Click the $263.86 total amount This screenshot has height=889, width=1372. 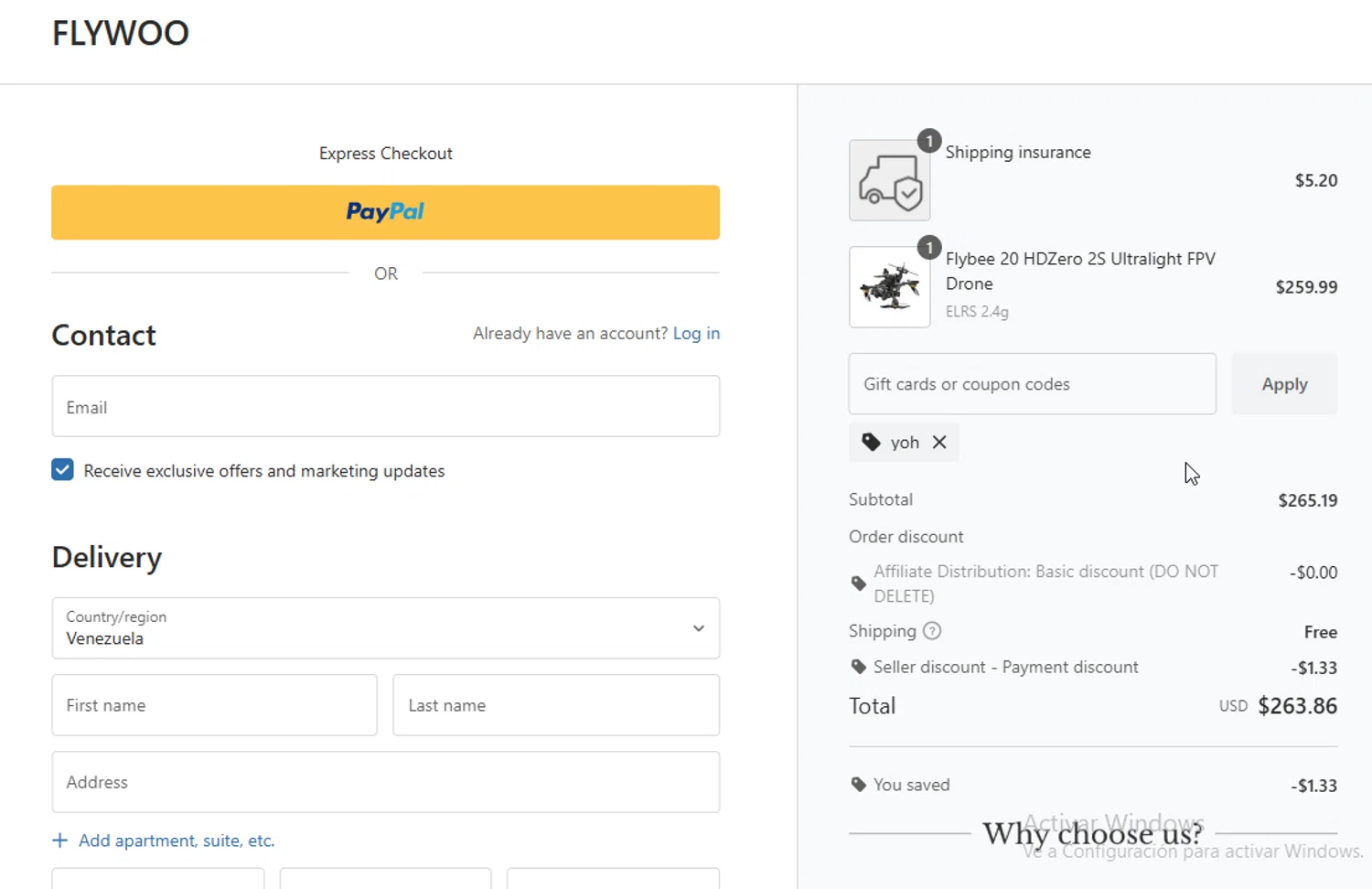click(x=1297, y=706)
